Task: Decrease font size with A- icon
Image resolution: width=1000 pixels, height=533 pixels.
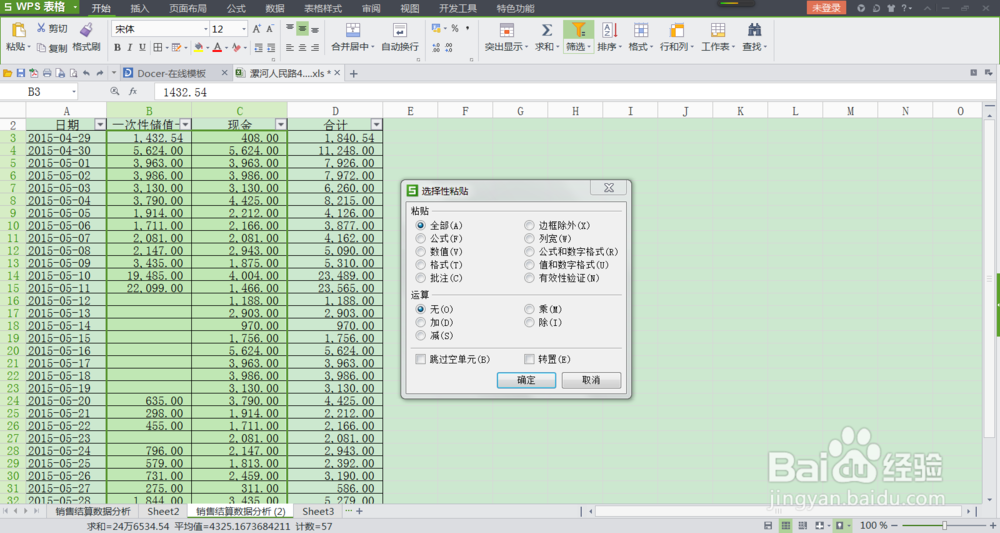Action: [270, 29]
